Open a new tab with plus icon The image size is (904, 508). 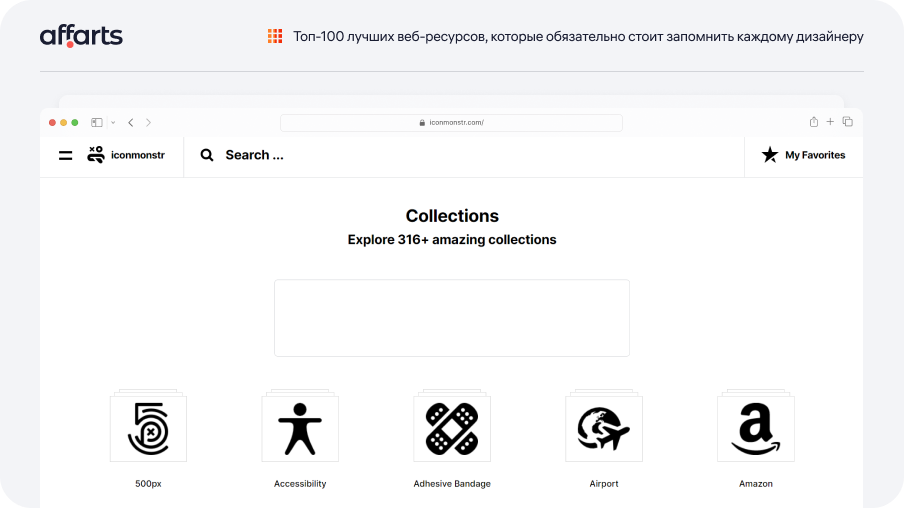830,122
